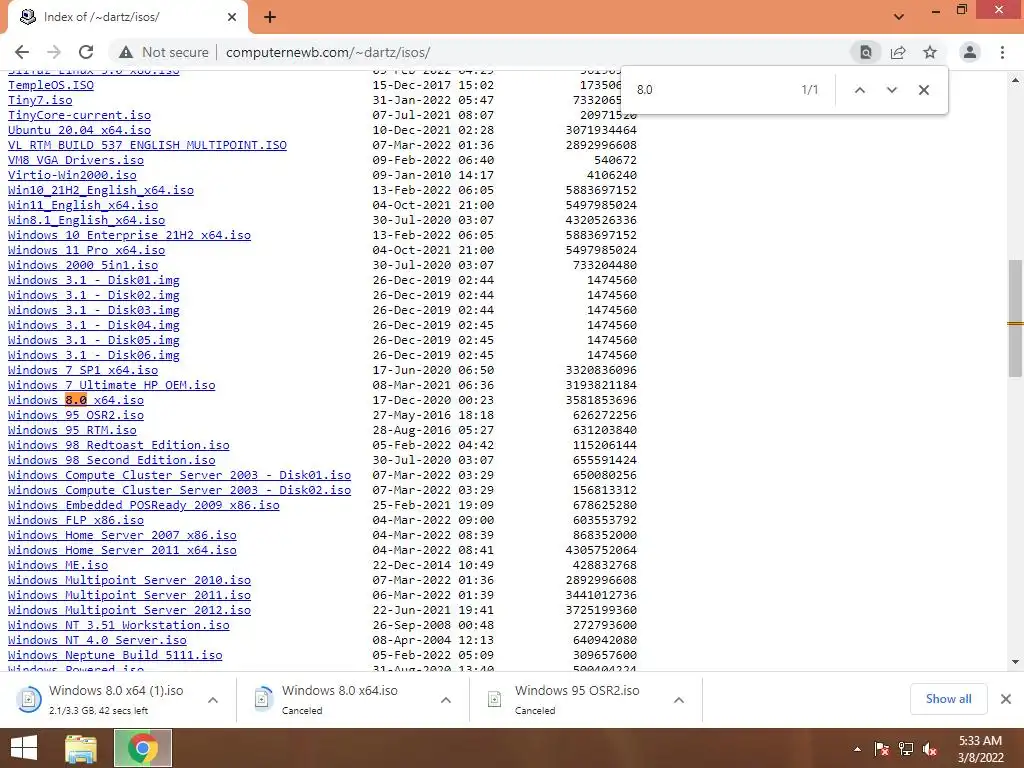
Task: Click the scrollbar up arrow
Action: point(1015,80)
